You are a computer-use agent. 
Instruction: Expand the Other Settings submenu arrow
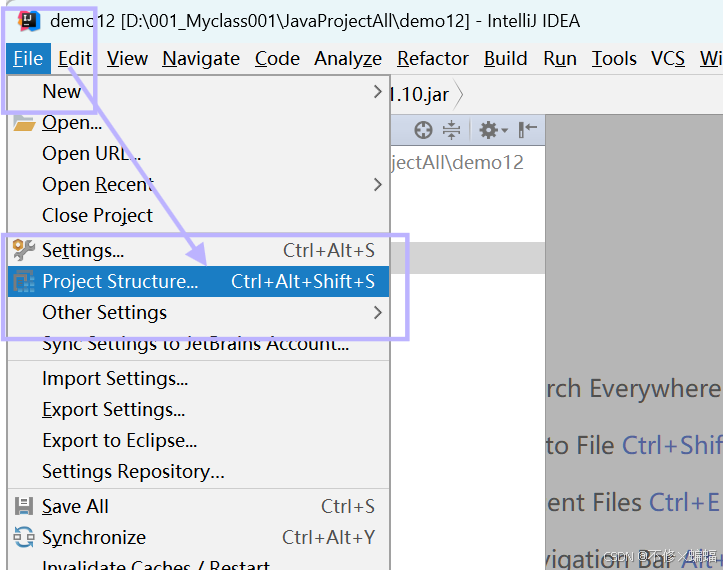click(378, 313)
